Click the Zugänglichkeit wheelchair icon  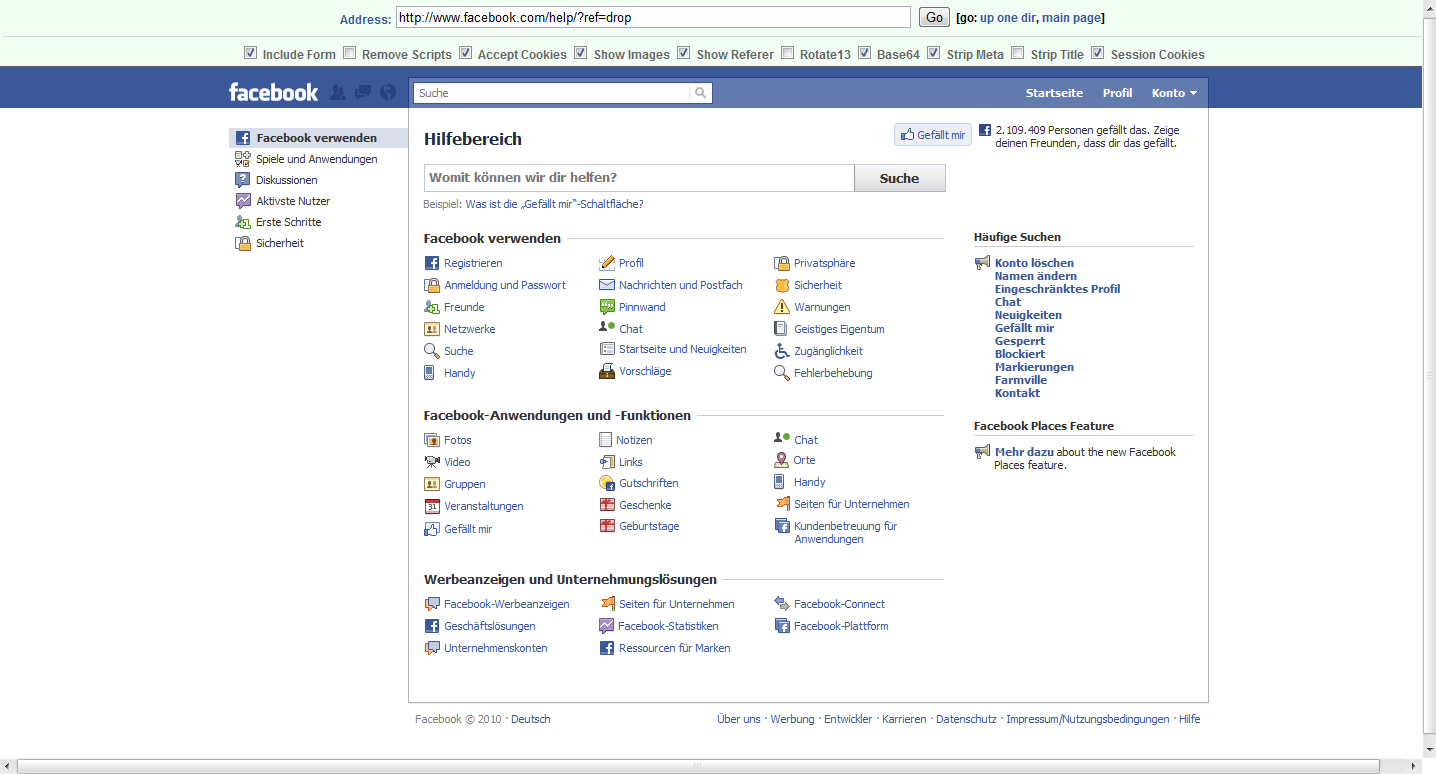(x=782, y=351)
